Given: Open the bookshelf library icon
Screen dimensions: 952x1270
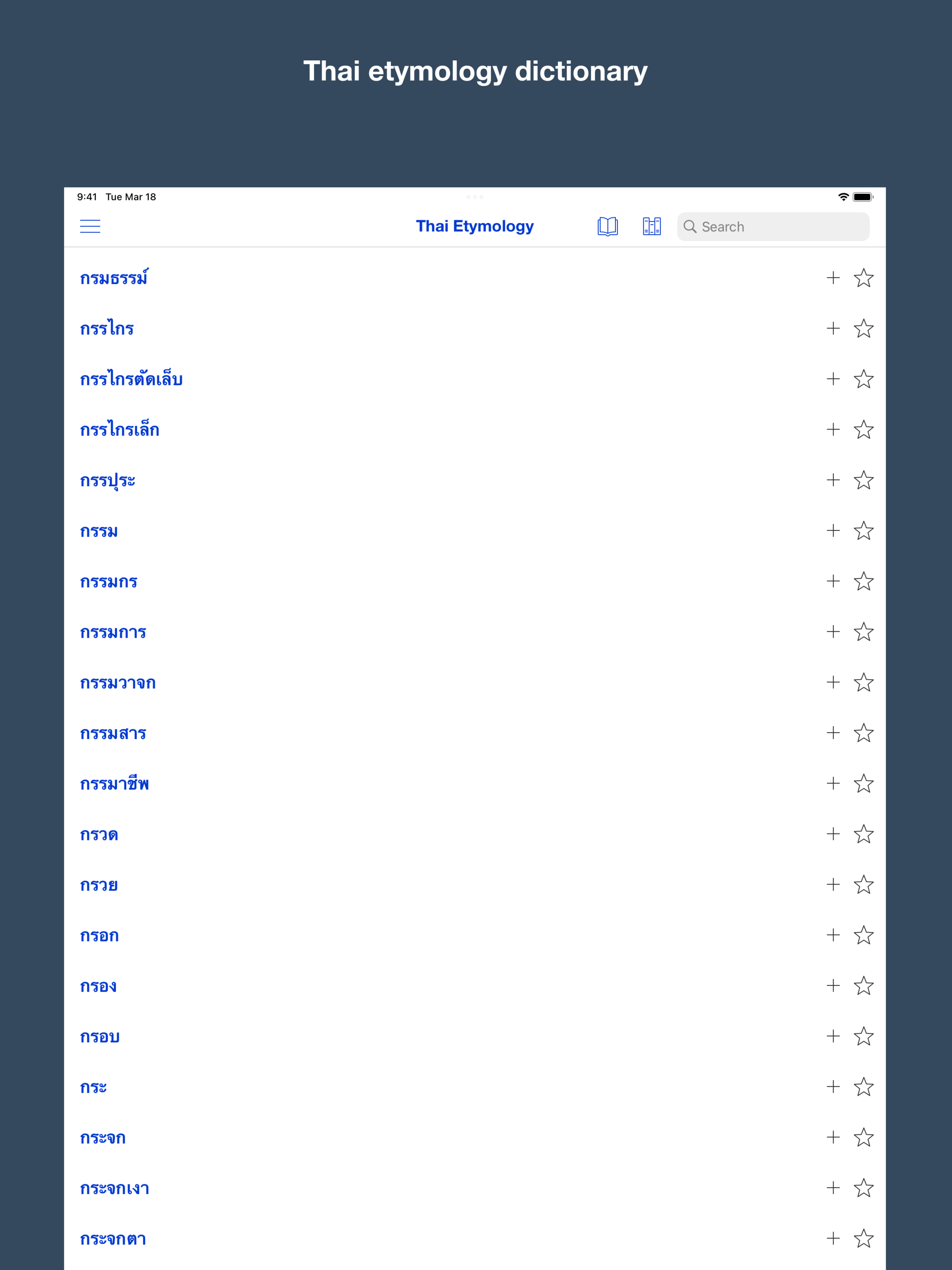Looking at the screenshot, I should (652, 226).
